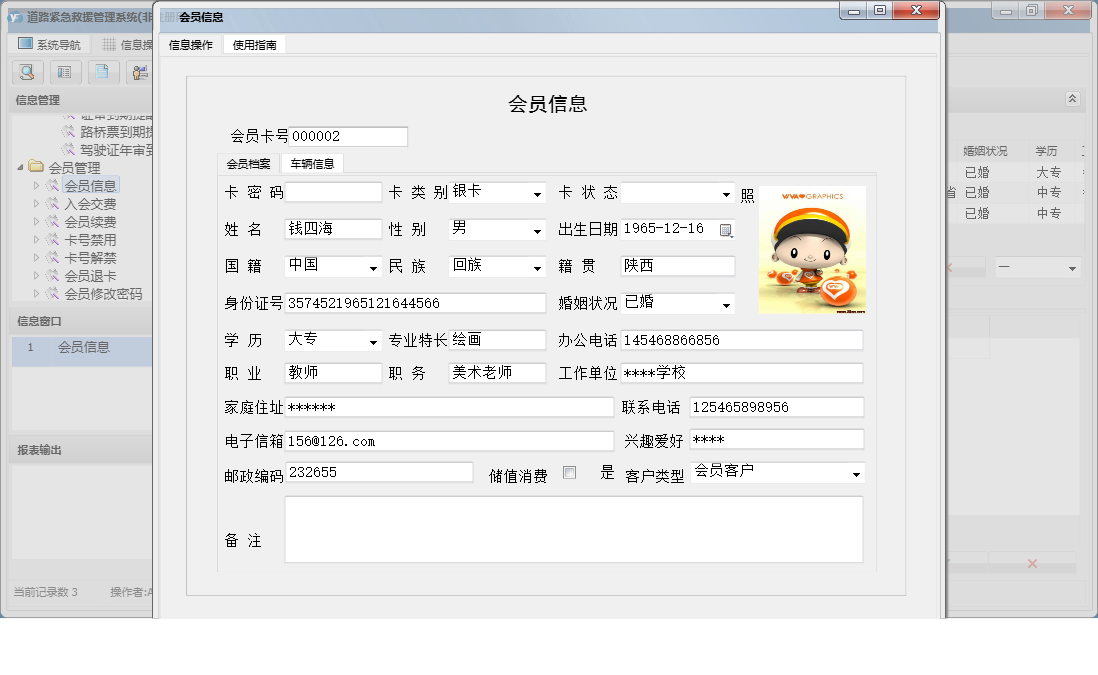Open the 国籍 dropdown
Viewport: 1098px width, 675px height.
(373, 267)
